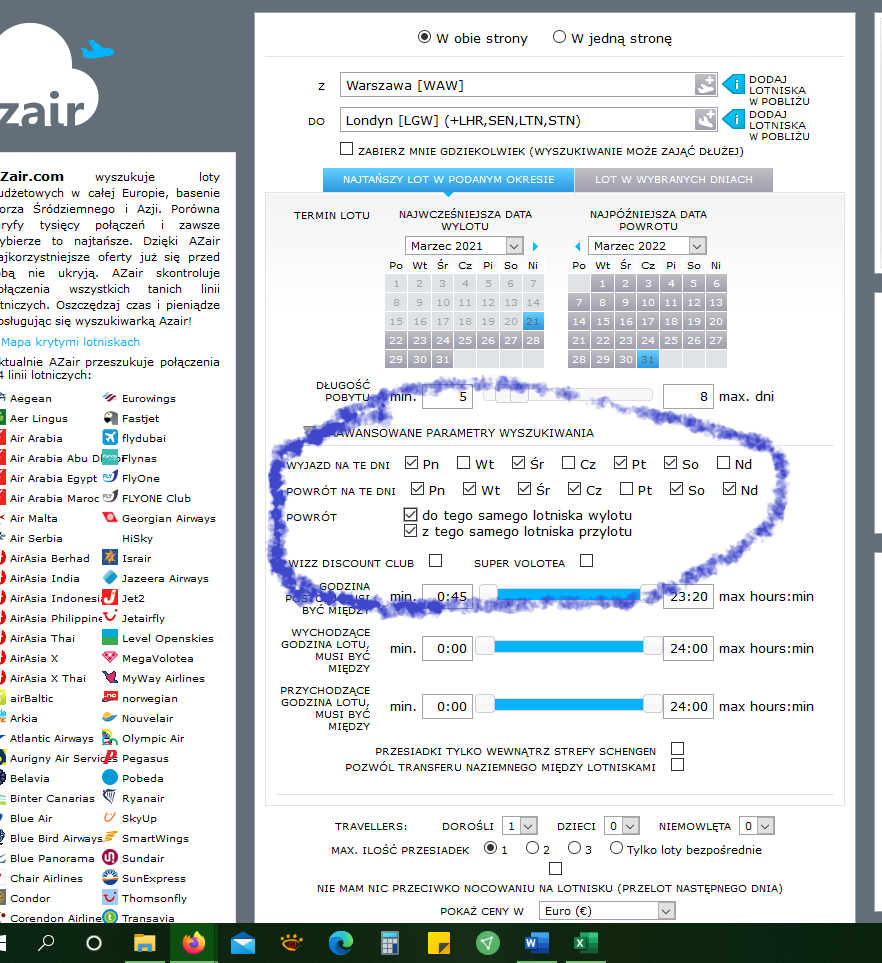Open Microsoft Word from taskbar

tap(537, 943)
